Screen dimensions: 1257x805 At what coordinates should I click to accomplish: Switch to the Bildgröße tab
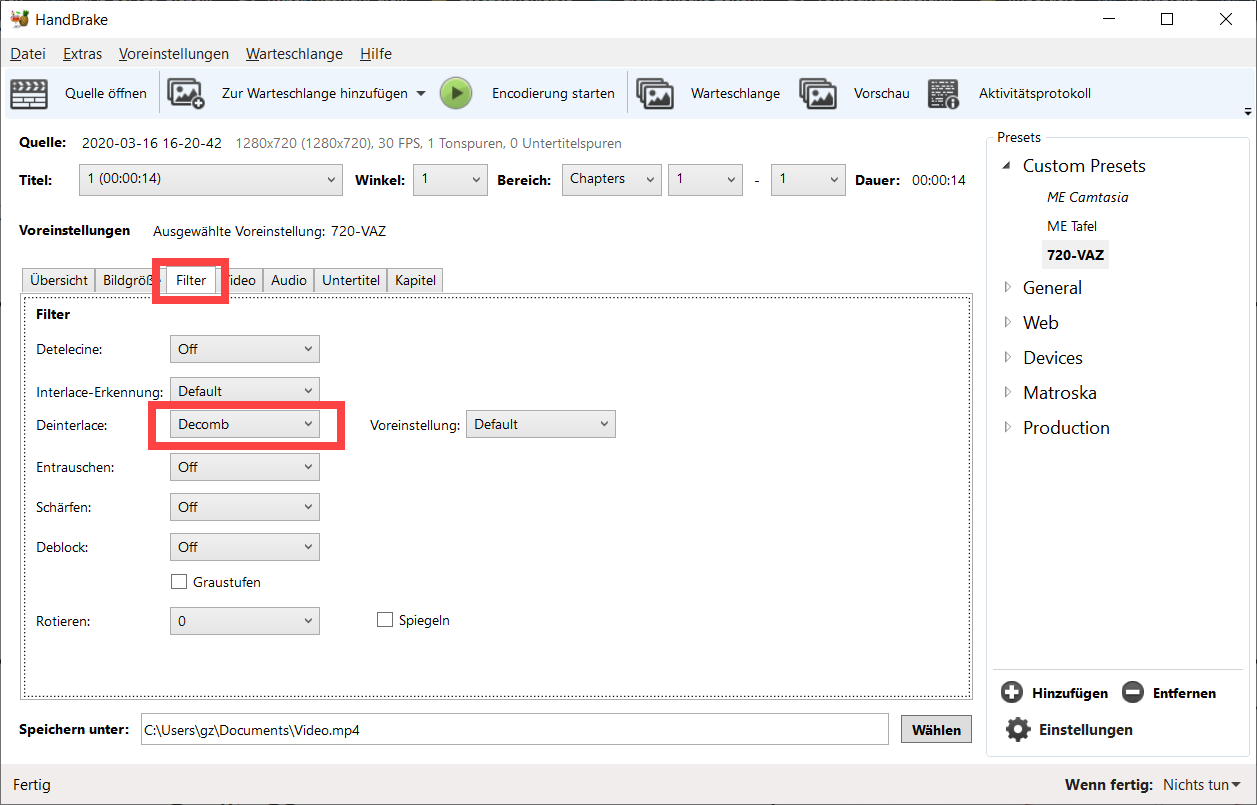click(130, 281)
